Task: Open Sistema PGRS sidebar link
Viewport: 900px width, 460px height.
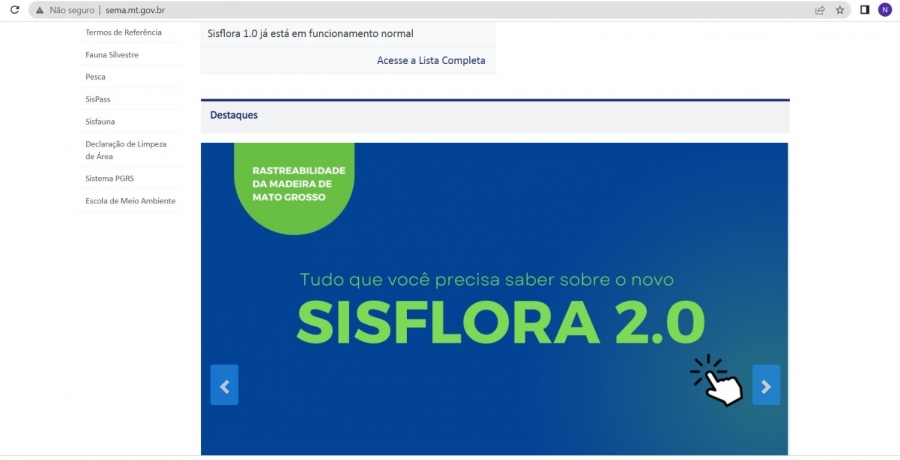Action: tap(110, 178)
